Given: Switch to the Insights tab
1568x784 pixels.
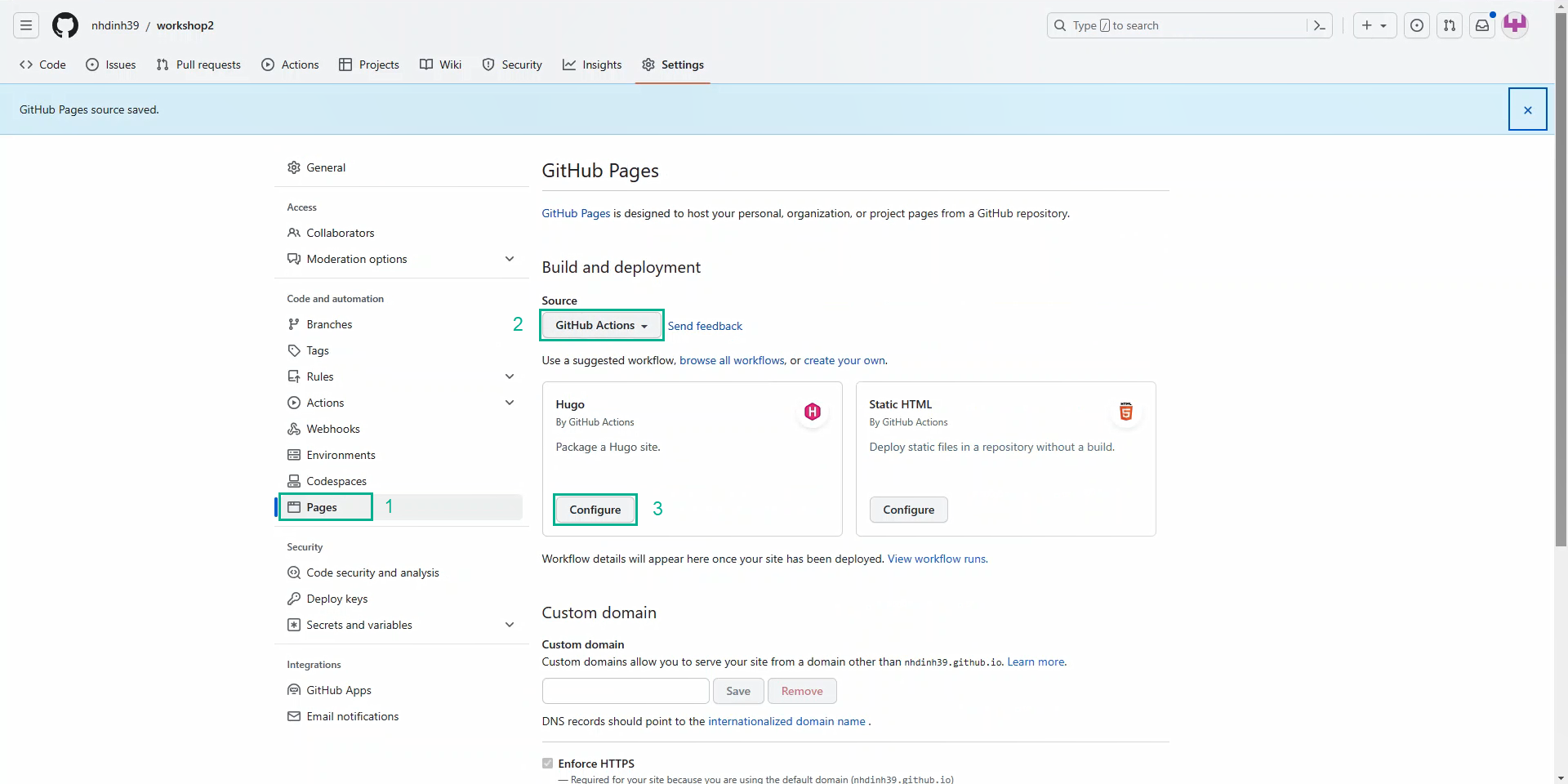Looking at the screenshot, I should [592, 65].
